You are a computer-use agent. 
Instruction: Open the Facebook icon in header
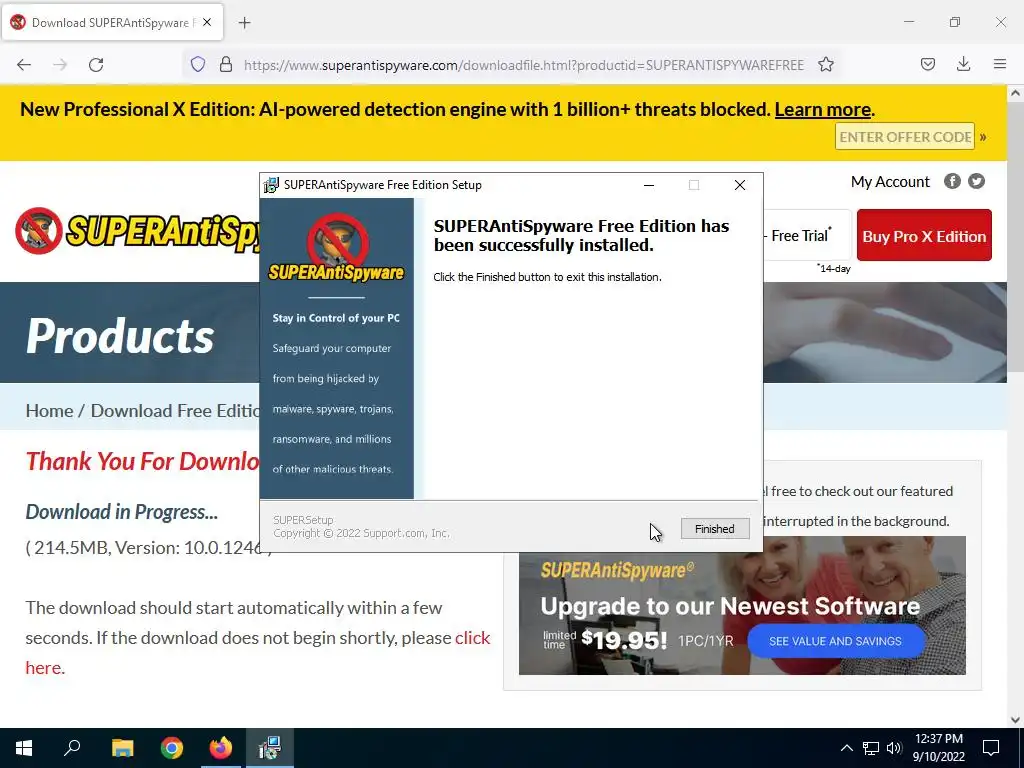tap(952, 181)
